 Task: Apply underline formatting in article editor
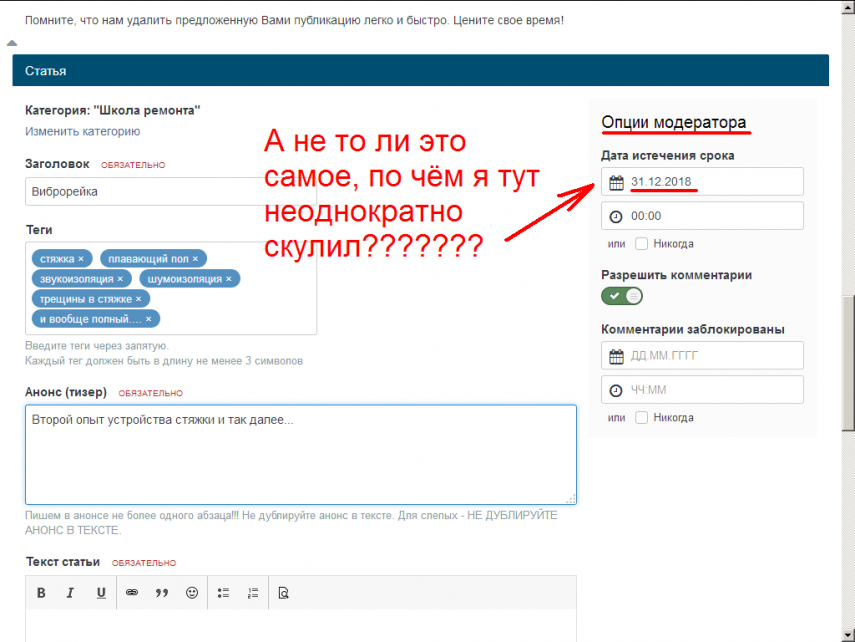[101, 593]
